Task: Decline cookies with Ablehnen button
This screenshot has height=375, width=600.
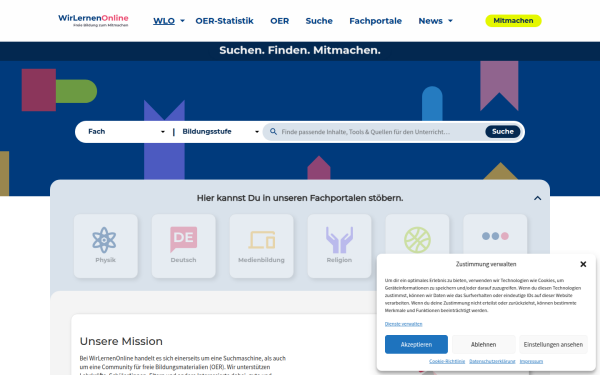Action: click(x=483, y=344)
